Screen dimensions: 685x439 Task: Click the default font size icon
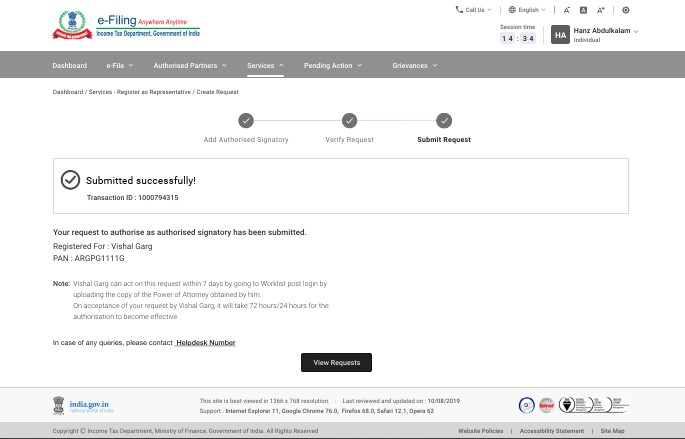point(583,10)
